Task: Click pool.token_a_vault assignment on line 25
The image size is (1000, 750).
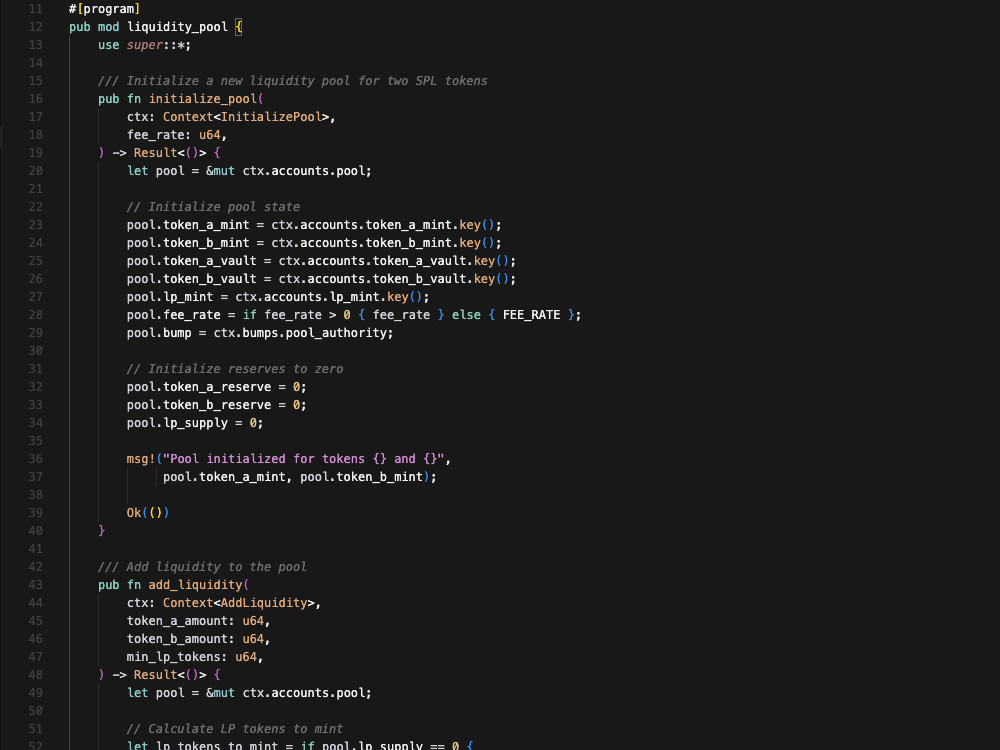Action: 321,261
